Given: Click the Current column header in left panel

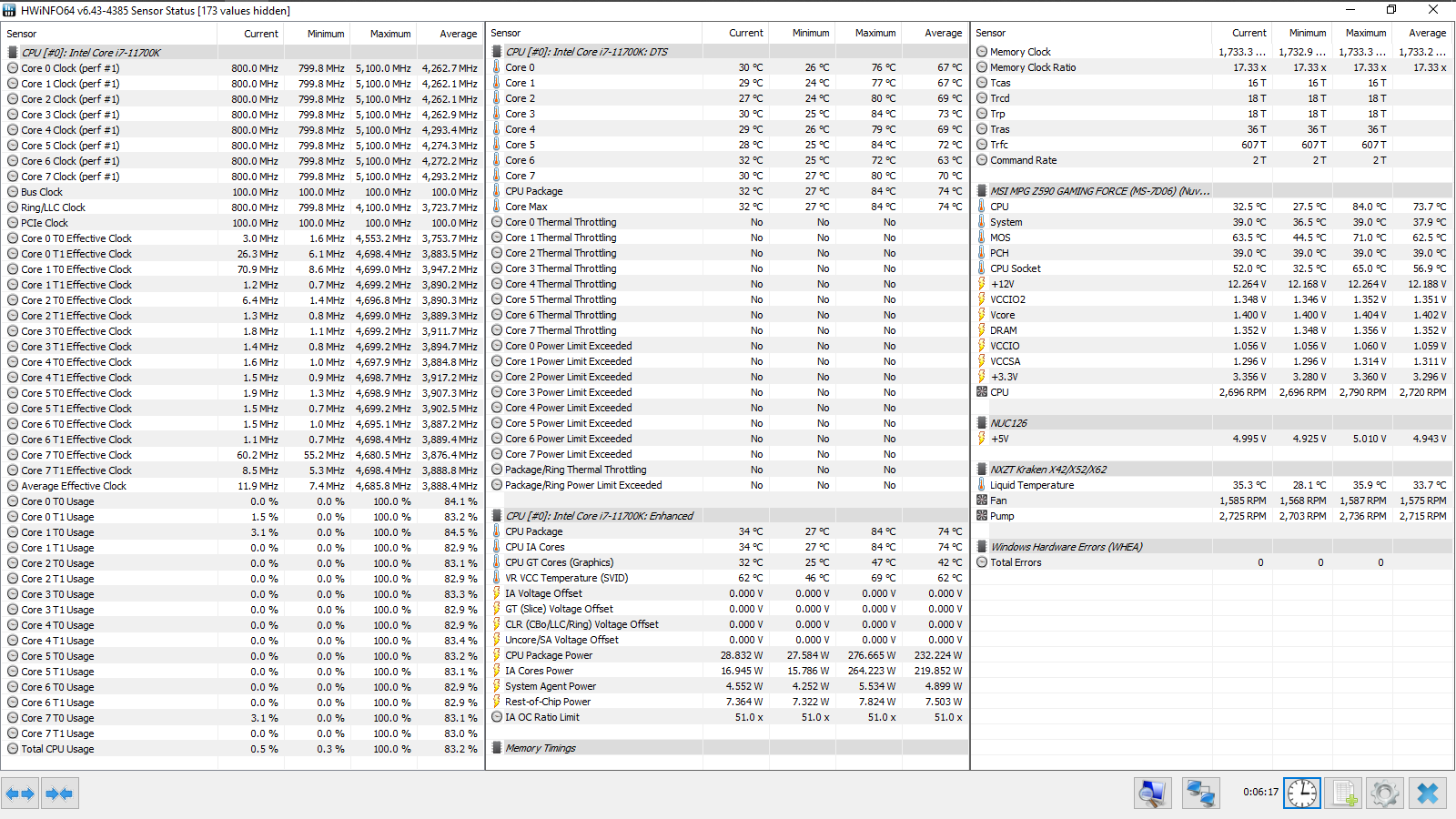Looking at the screenshot, I should [250, 34].
